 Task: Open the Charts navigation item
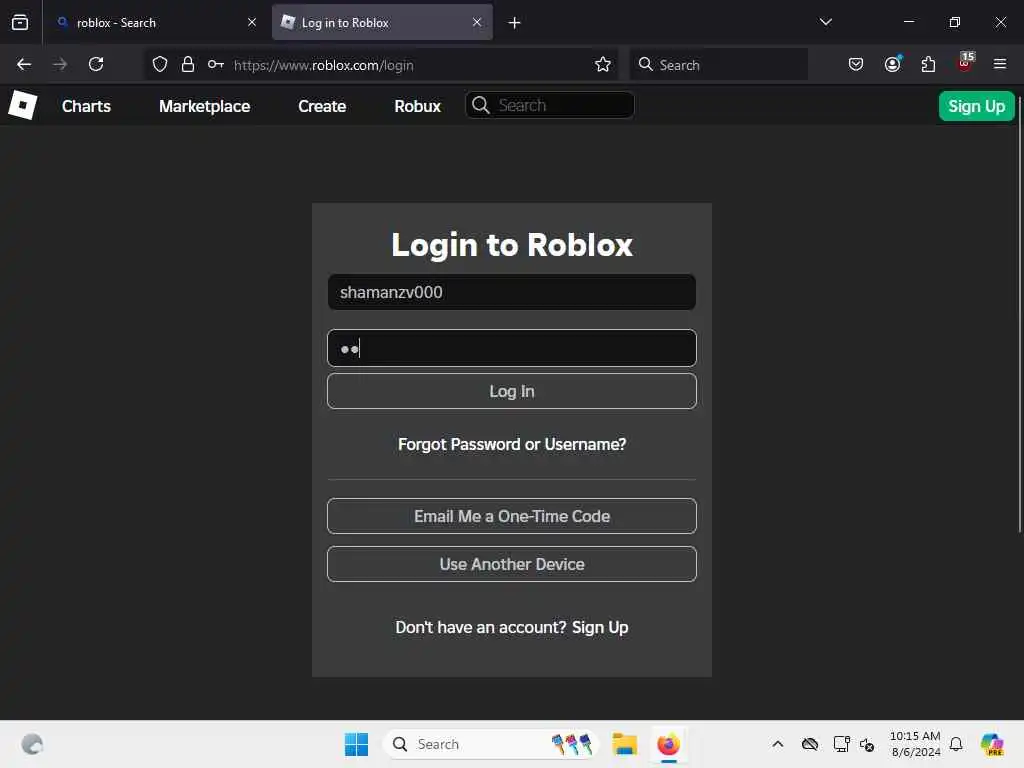pyautogui.click(x=86, y=106)
